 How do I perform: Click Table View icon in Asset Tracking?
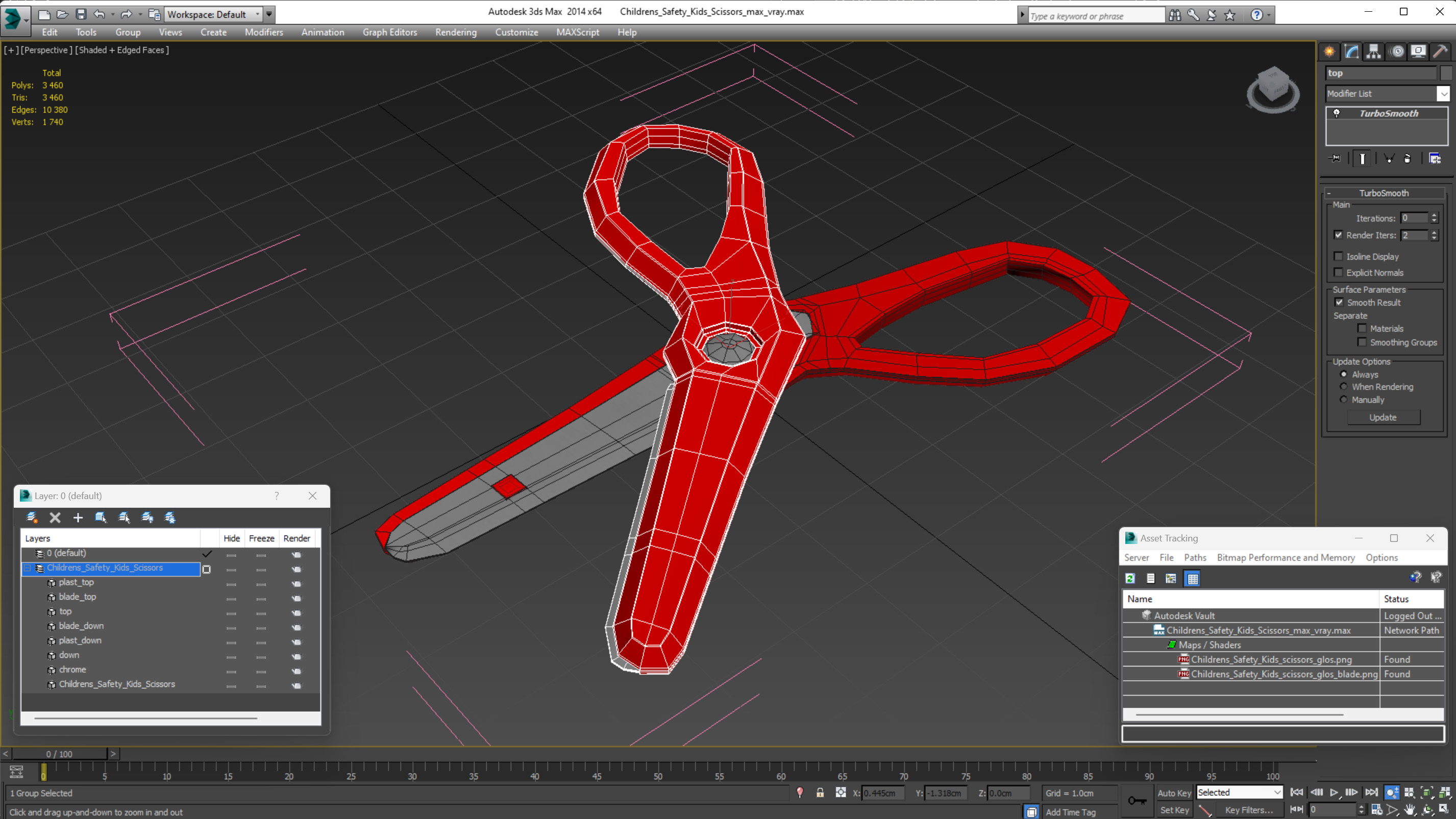(1192, 578)
